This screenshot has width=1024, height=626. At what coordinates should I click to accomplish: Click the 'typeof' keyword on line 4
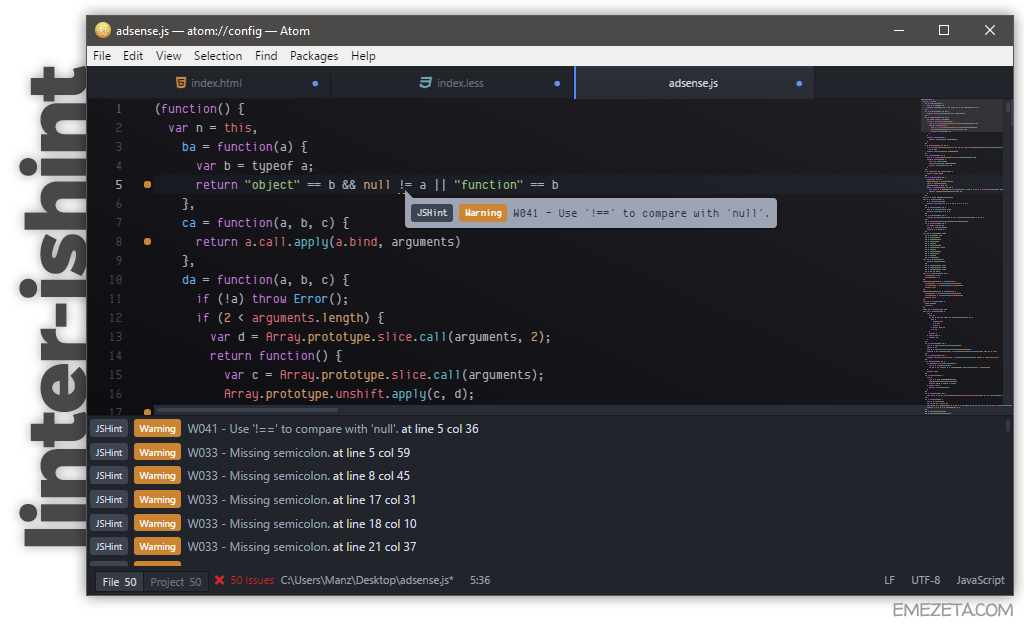[272, 166]
